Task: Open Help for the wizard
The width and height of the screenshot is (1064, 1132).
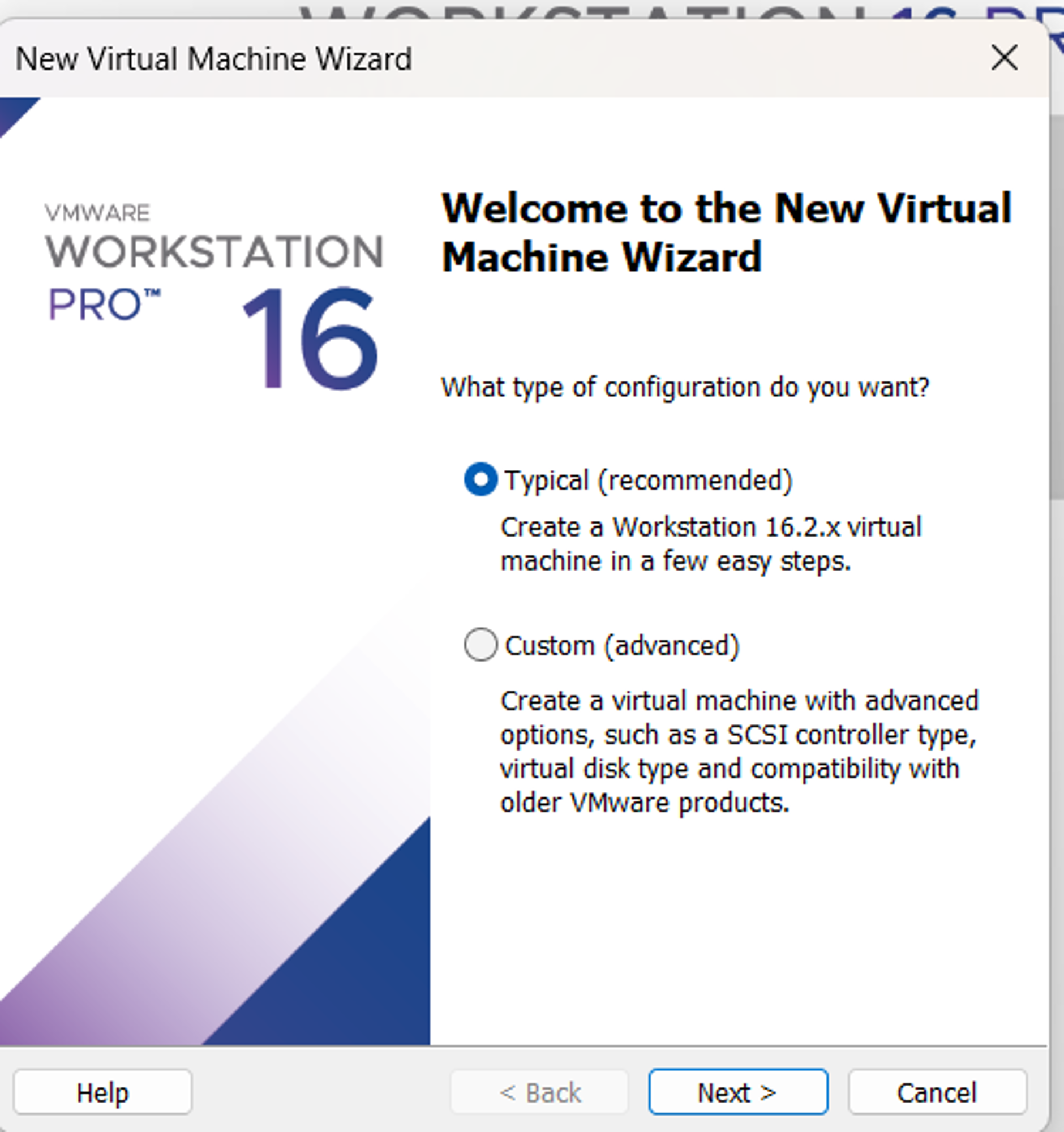Action: pyautogui.click(x=103, y=1092)
